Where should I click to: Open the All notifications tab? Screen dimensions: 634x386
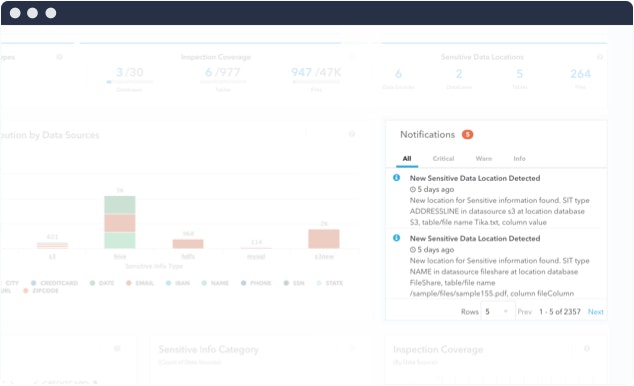407,158
